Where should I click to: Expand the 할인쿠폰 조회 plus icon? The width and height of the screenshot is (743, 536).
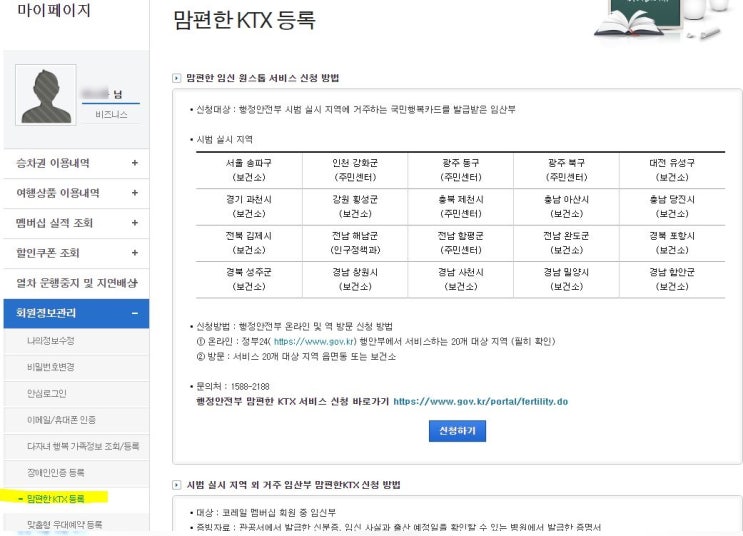[135, 253]
